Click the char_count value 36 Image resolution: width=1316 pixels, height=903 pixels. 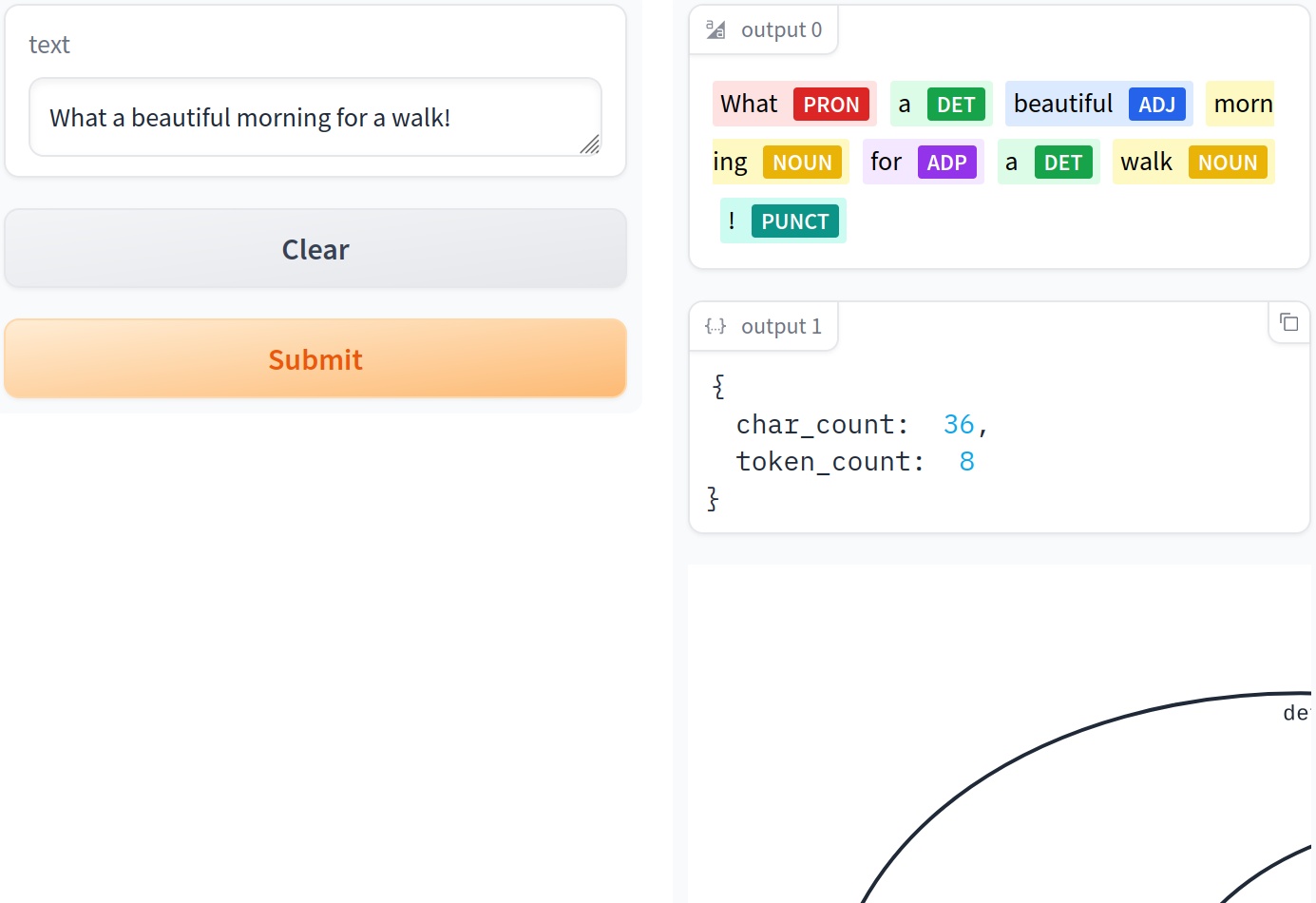958,424
